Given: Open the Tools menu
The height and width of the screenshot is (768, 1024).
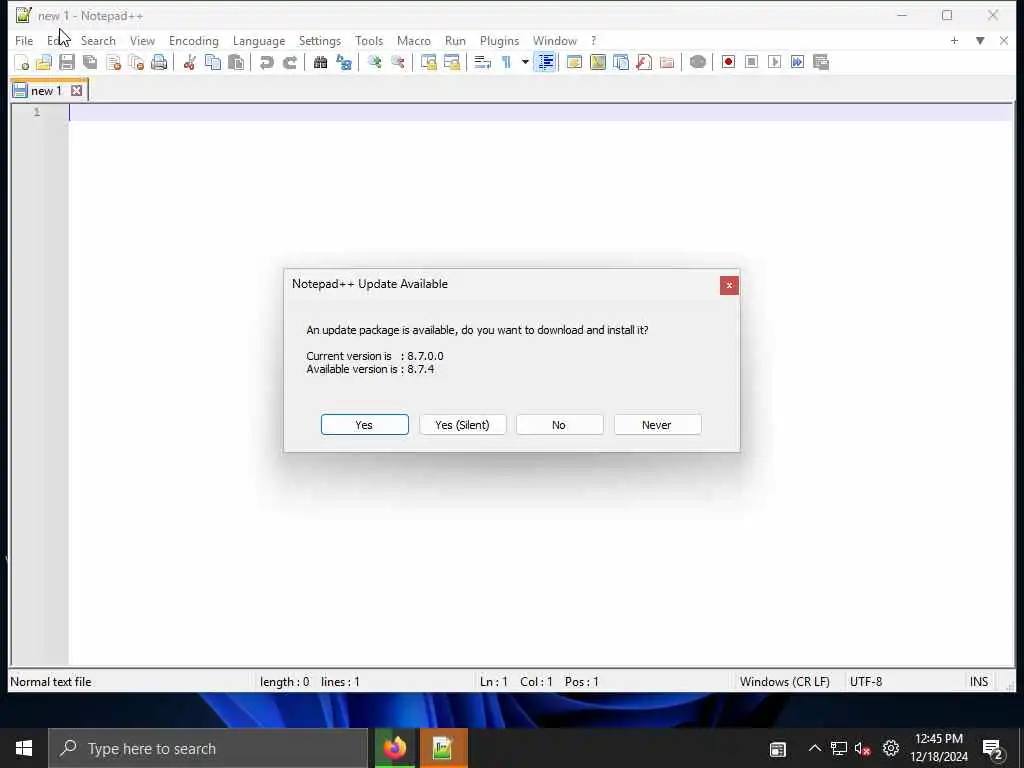Looking at the screenshot, I should (369, 40).
